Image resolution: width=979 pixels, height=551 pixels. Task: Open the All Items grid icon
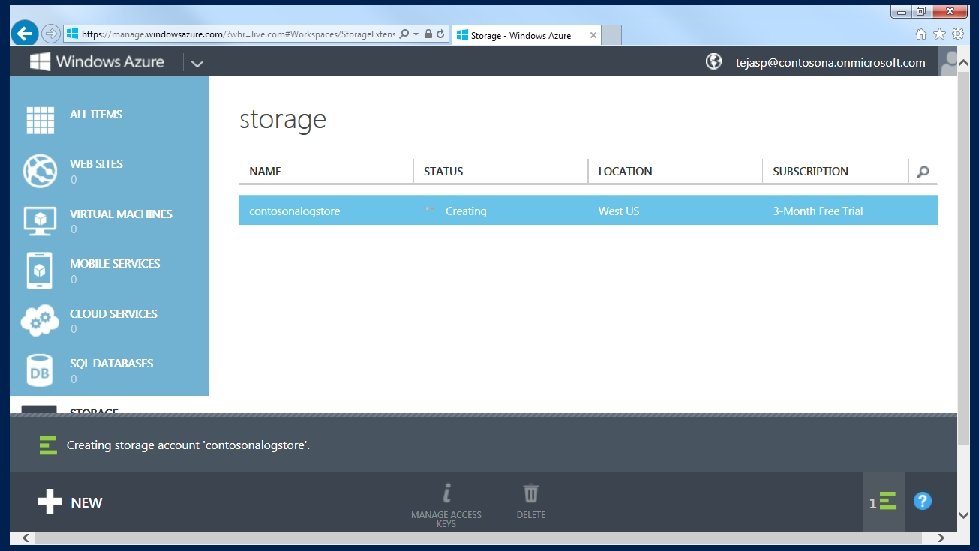[x=40, y=120]
